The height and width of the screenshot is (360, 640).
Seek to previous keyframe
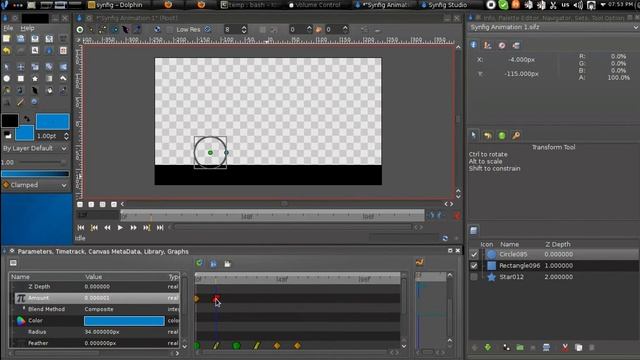point(94,228)
